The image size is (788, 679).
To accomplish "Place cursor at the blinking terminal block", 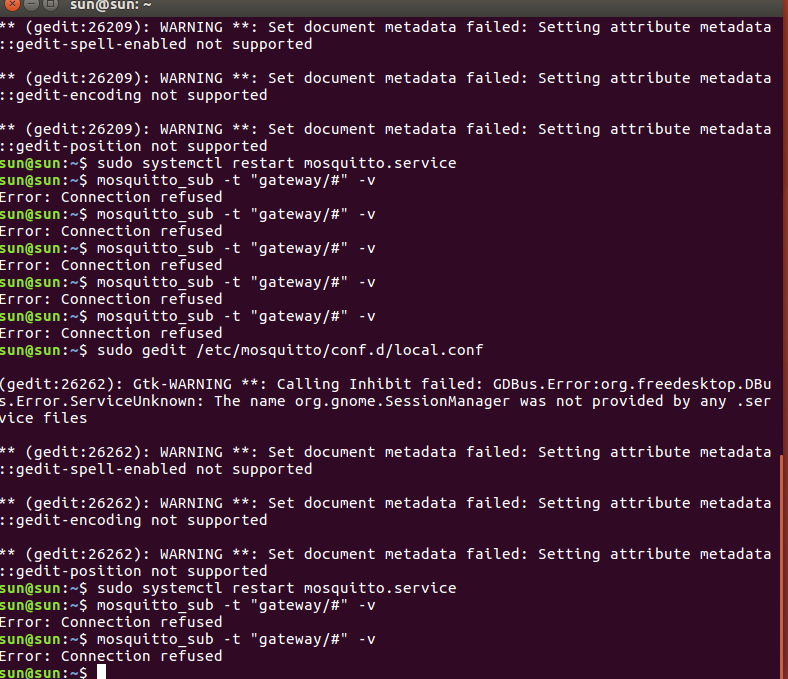I will click(x=102, y=672).
